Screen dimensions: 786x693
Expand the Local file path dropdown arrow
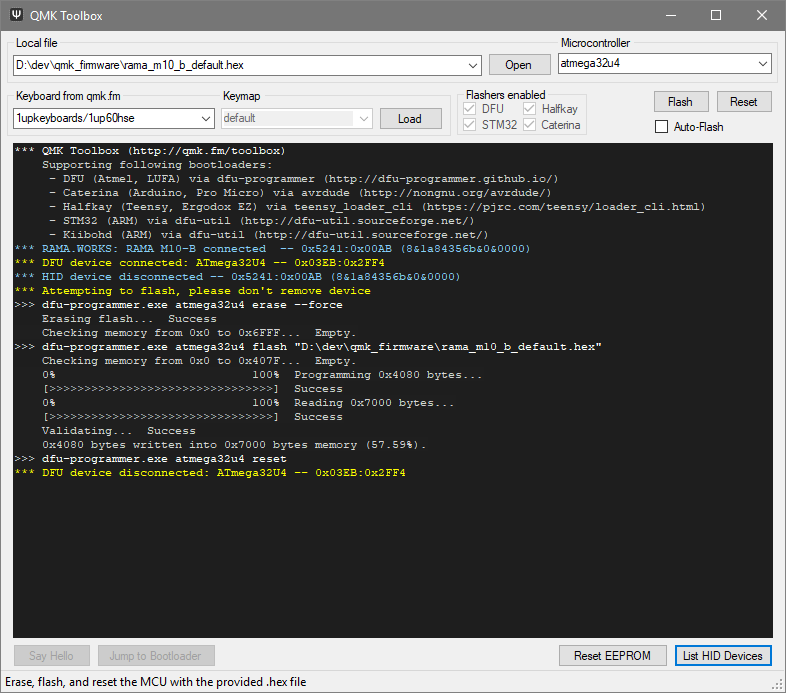click(x=472, y=66)
